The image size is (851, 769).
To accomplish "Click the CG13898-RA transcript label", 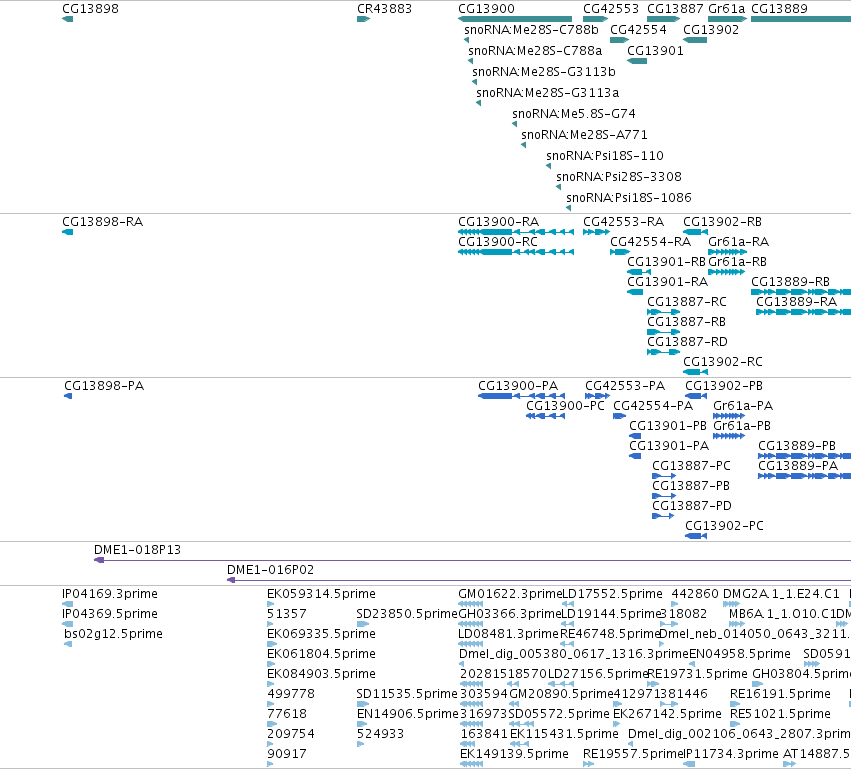I will [103, 221].
